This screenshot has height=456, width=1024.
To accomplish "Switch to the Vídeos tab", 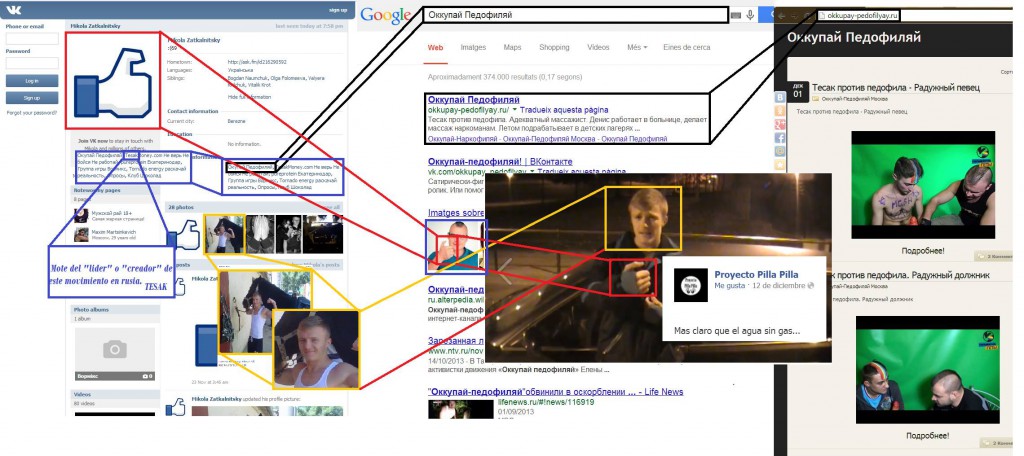I will click(598, 48).
